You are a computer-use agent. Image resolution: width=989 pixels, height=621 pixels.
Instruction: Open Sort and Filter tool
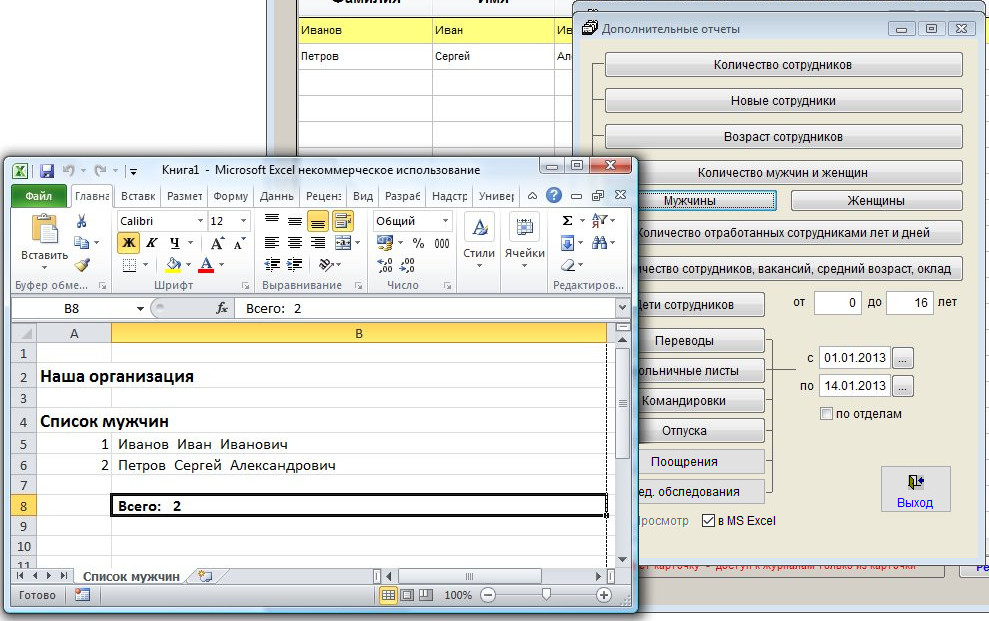(x=599, y=221)
